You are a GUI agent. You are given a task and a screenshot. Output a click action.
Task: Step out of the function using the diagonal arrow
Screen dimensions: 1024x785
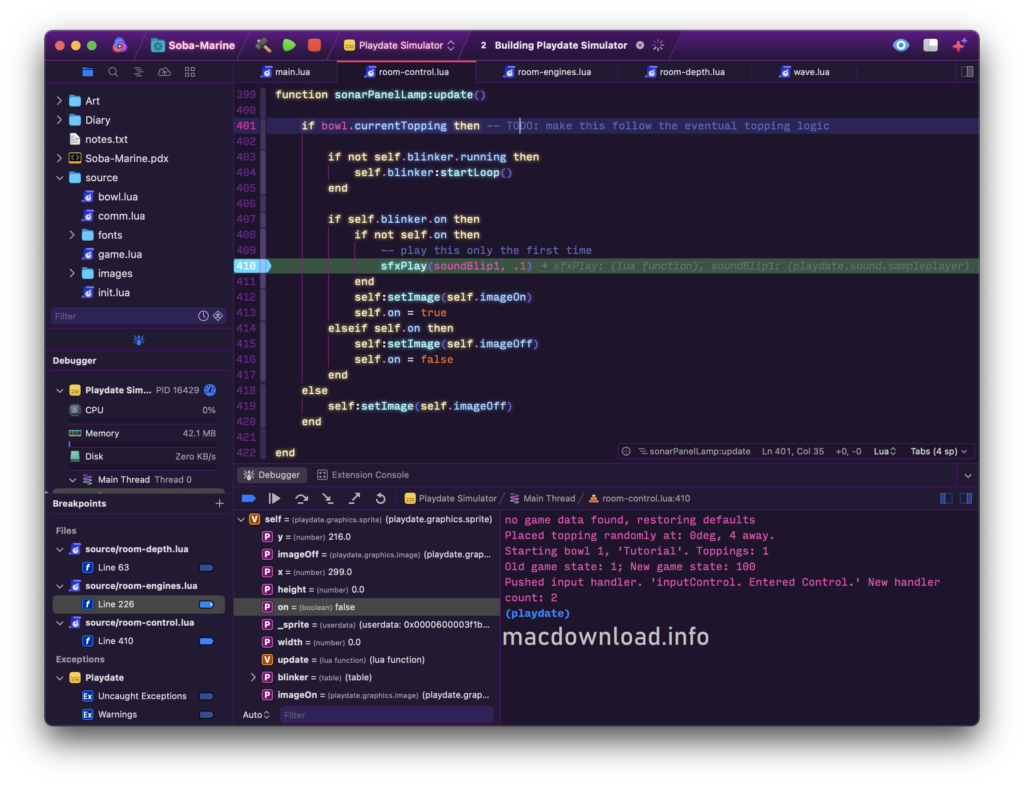tap(355, 498)
